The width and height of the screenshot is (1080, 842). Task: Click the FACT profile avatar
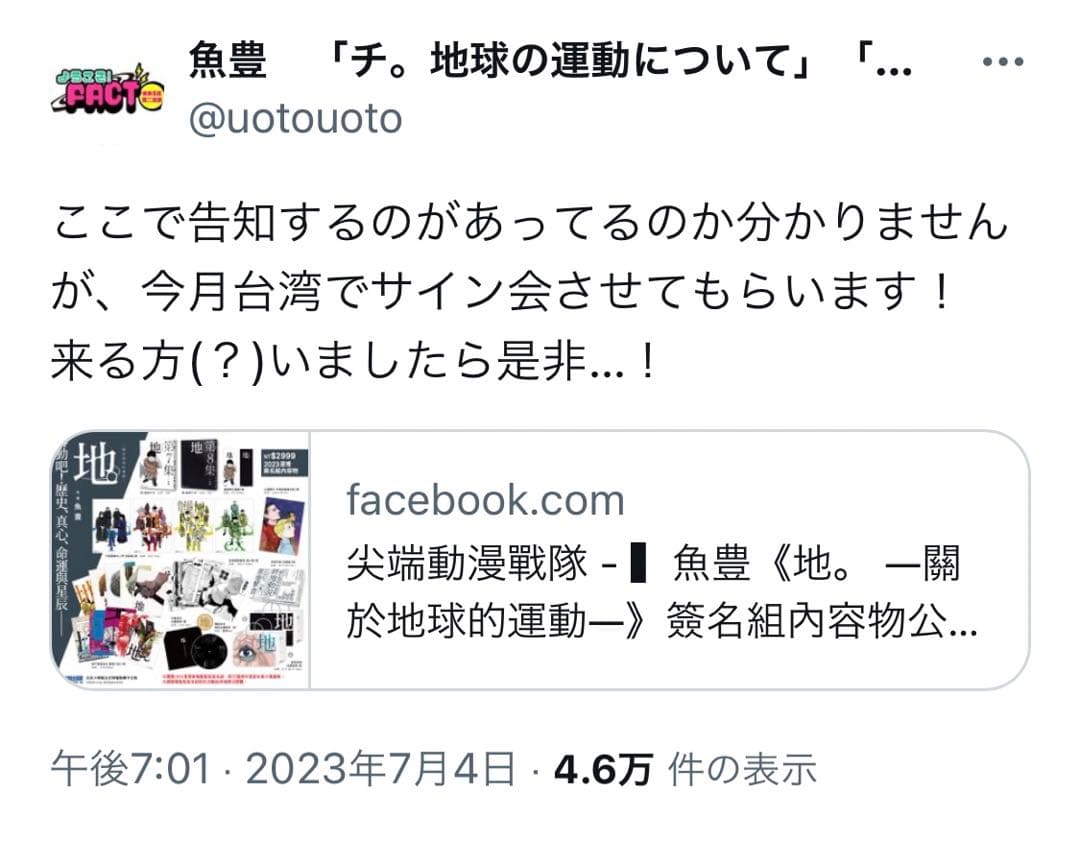point(108,90)
